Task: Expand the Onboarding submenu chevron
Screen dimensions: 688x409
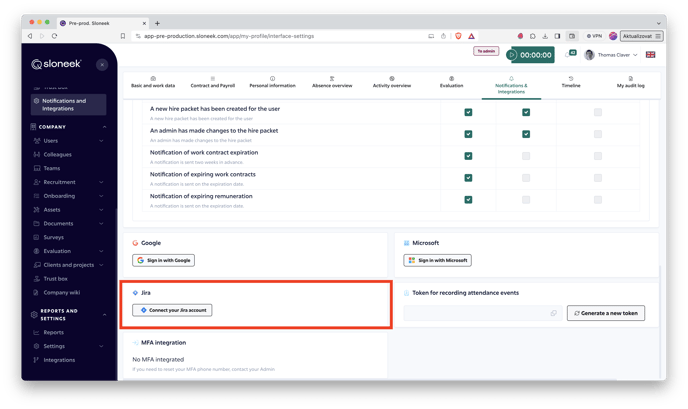Action: (101, 196)
